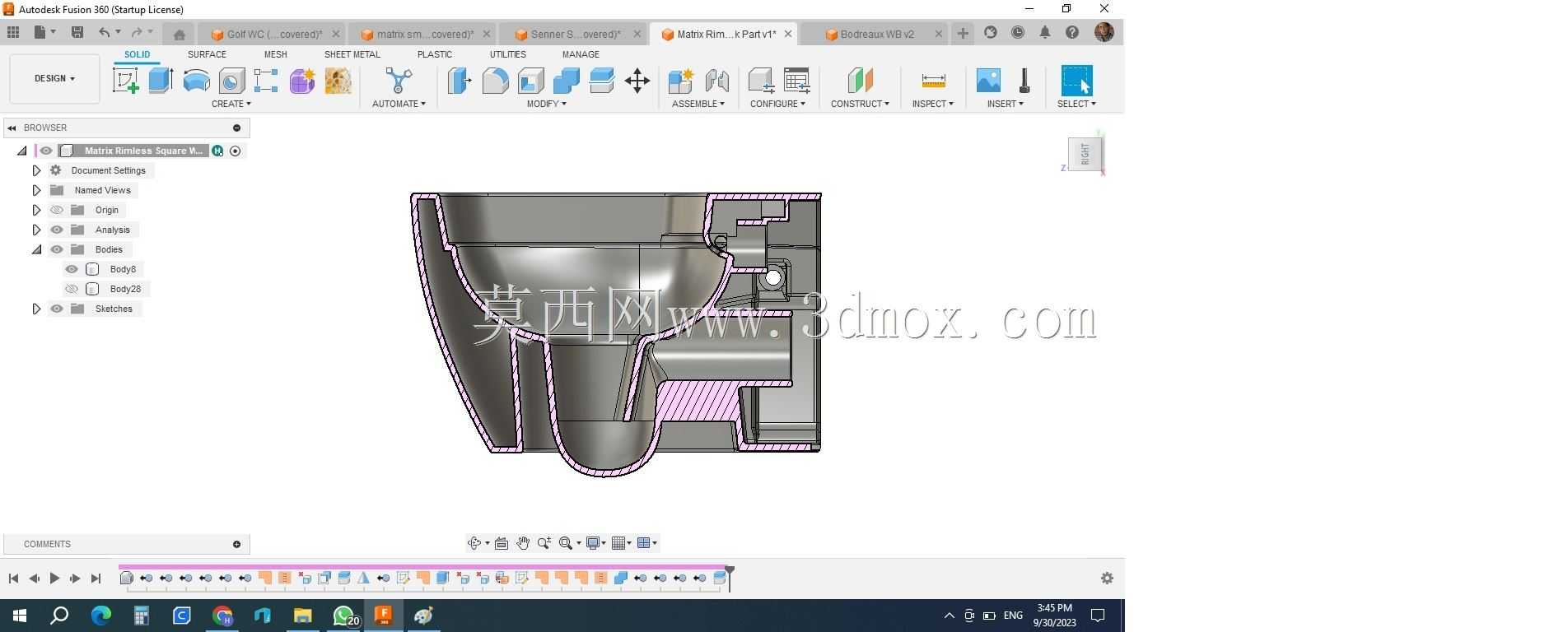
Task: Select the Press Pull tool
Action: pyautogui.click(x=460, y=81)
